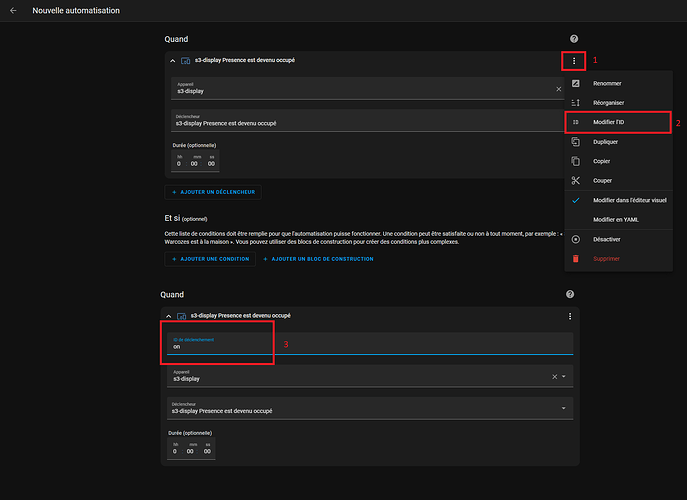Click the back arrow next to Nouvelle automatisation
Image resolution: width=687 pixels, height=500 pixels.
pos(14,10)
